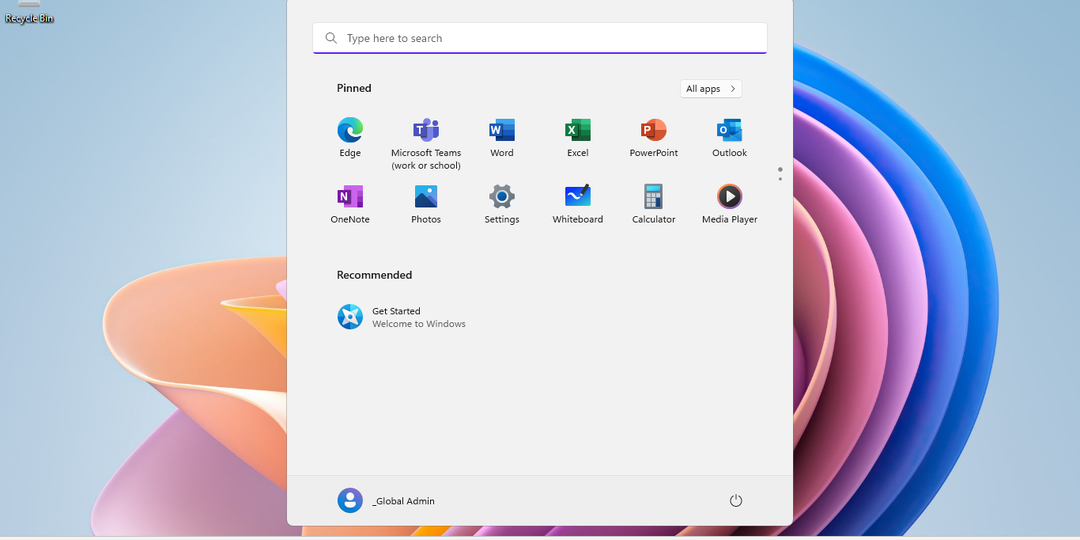Open Word from the Start menu
Image resolution: width=1080 pixels, height=540 pixels.
[x=501, y=138]
